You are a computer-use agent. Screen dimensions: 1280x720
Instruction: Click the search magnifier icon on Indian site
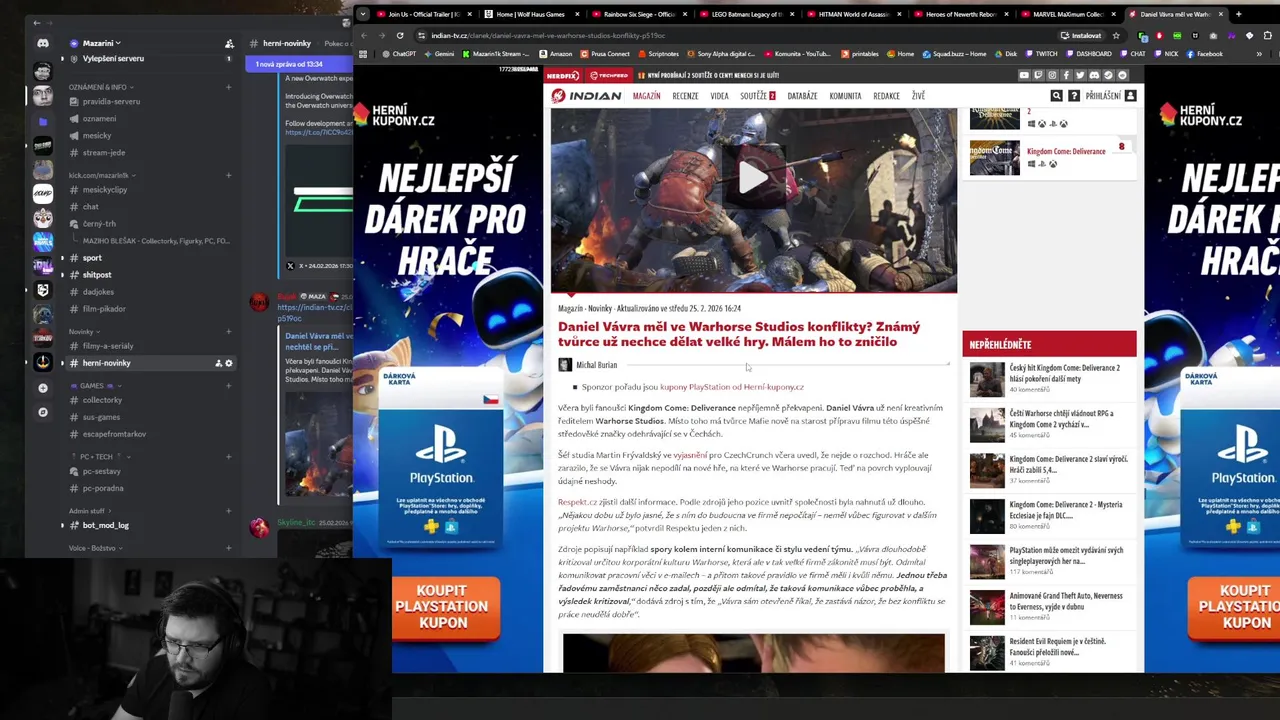point(1056,96)
